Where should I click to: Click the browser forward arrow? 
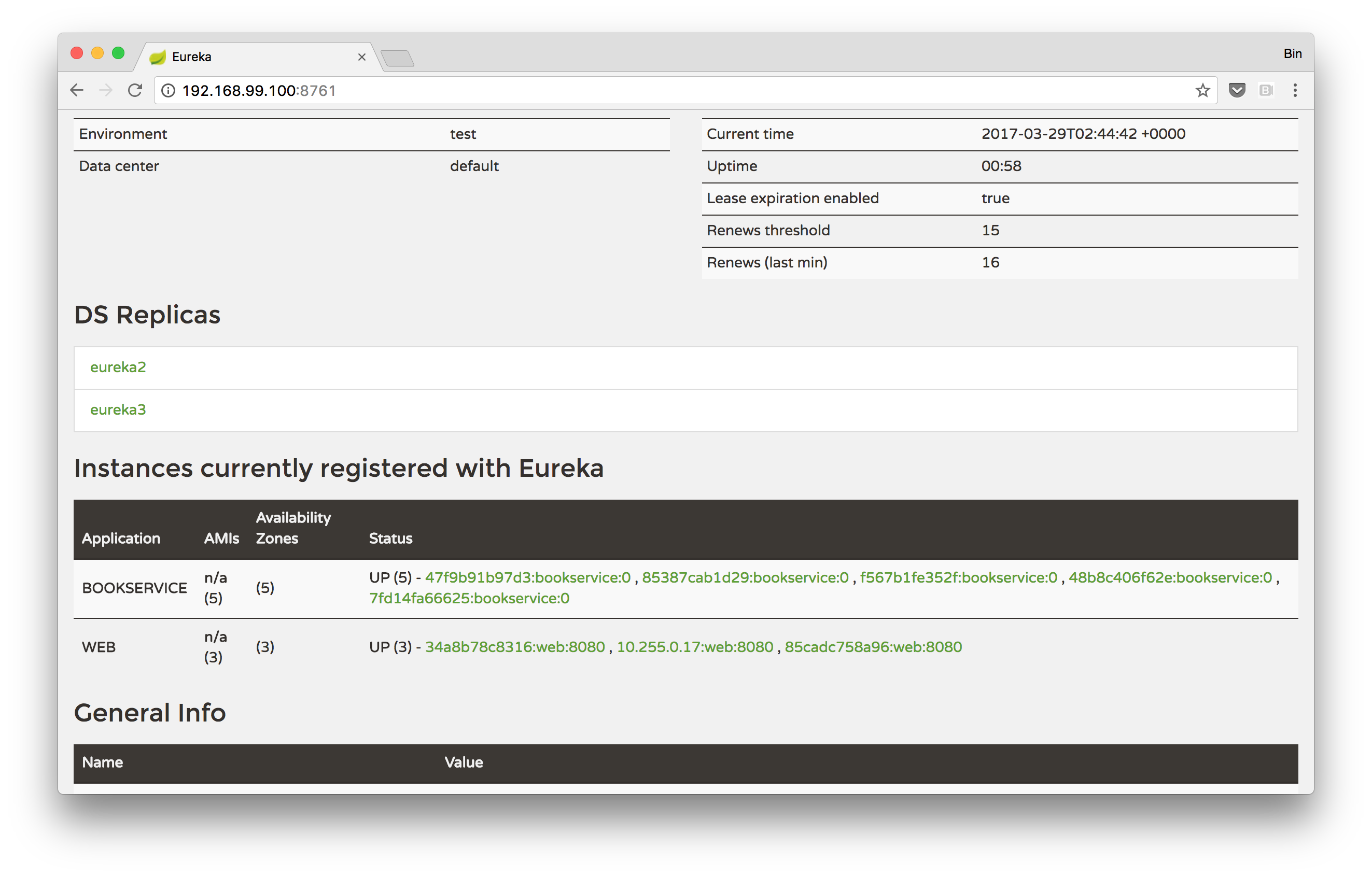[x=106, y=90]
